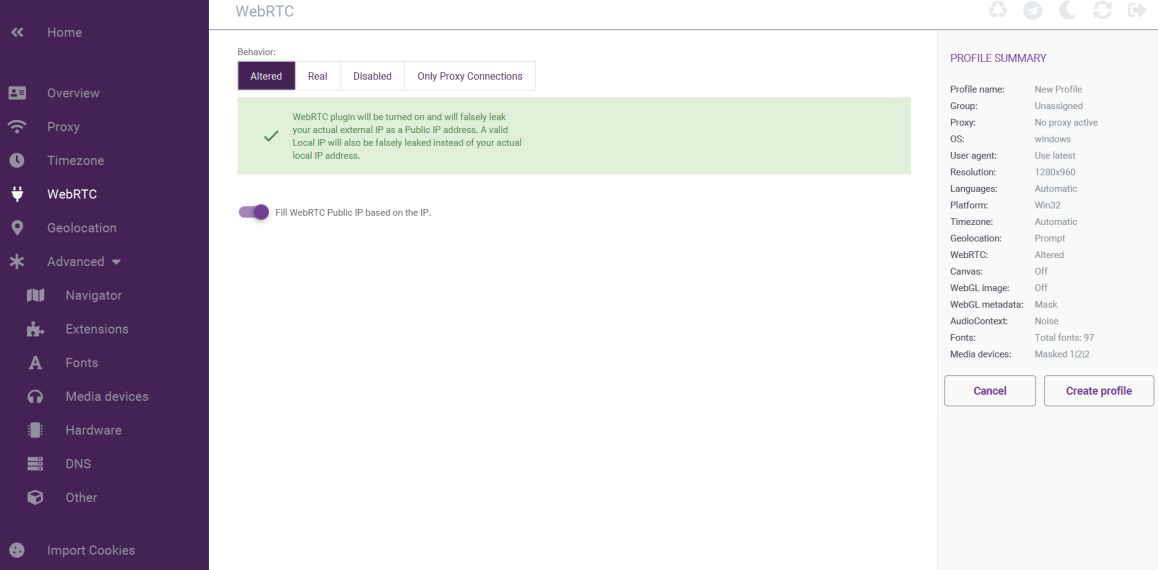Open Import Cookies option
The image size is (1158, 570).
tap(91, 551)
